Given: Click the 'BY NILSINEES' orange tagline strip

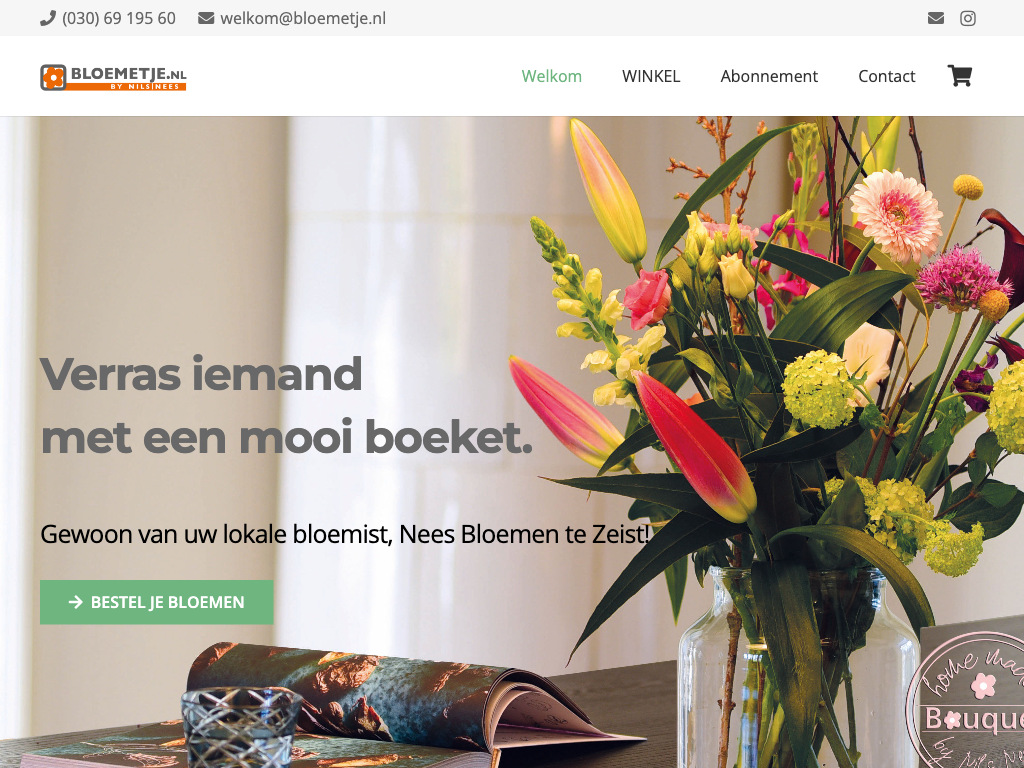Looking at the screenshot, I should 127,86.
